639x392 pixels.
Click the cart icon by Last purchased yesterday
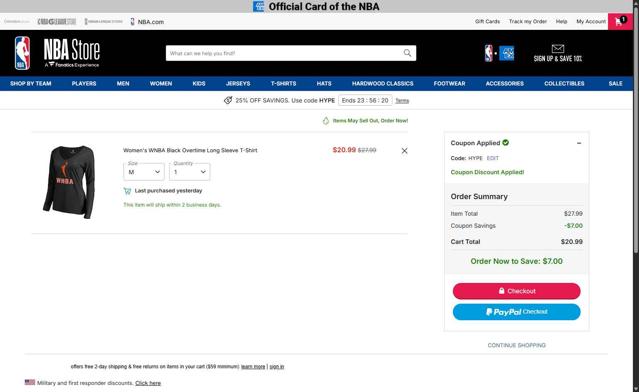pos(127,191)
